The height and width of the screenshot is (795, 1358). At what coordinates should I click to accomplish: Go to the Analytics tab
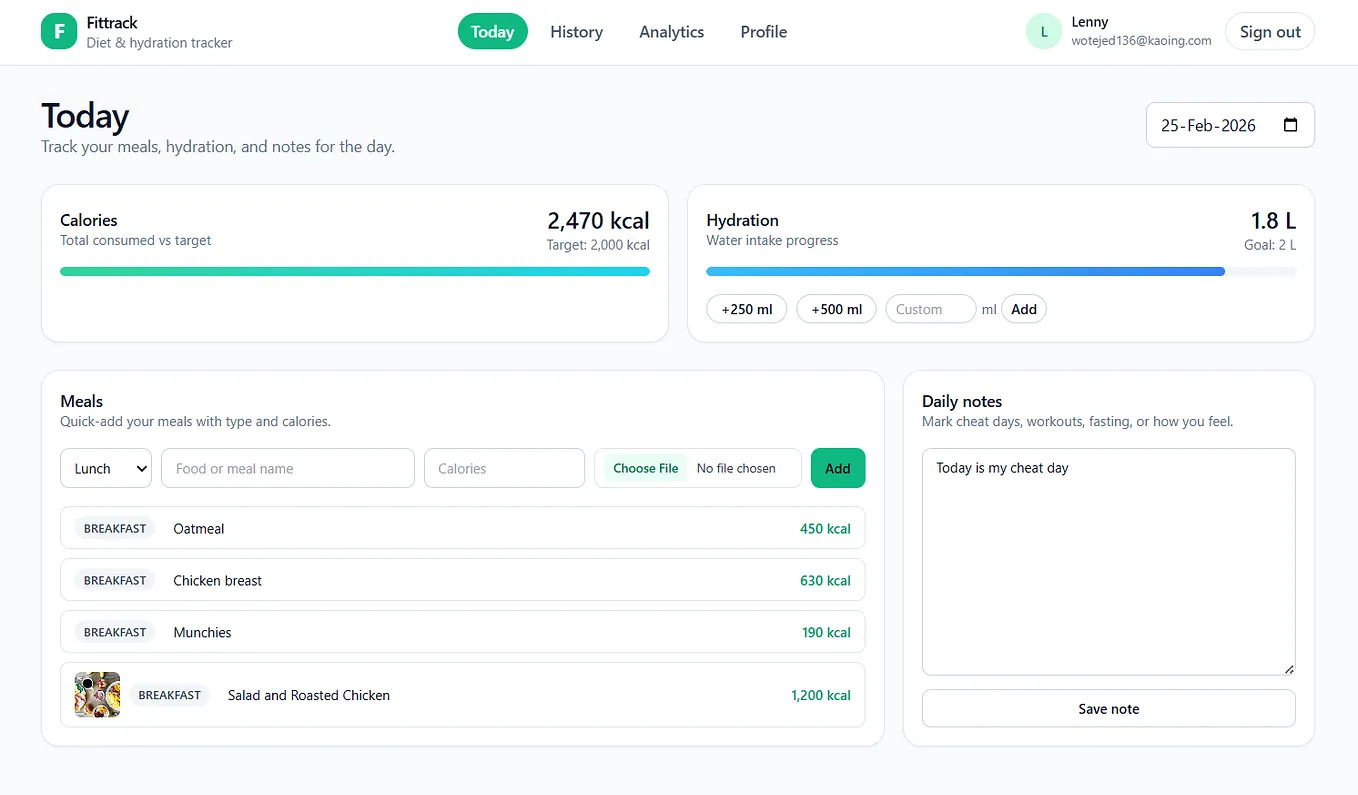click(671, 32)
